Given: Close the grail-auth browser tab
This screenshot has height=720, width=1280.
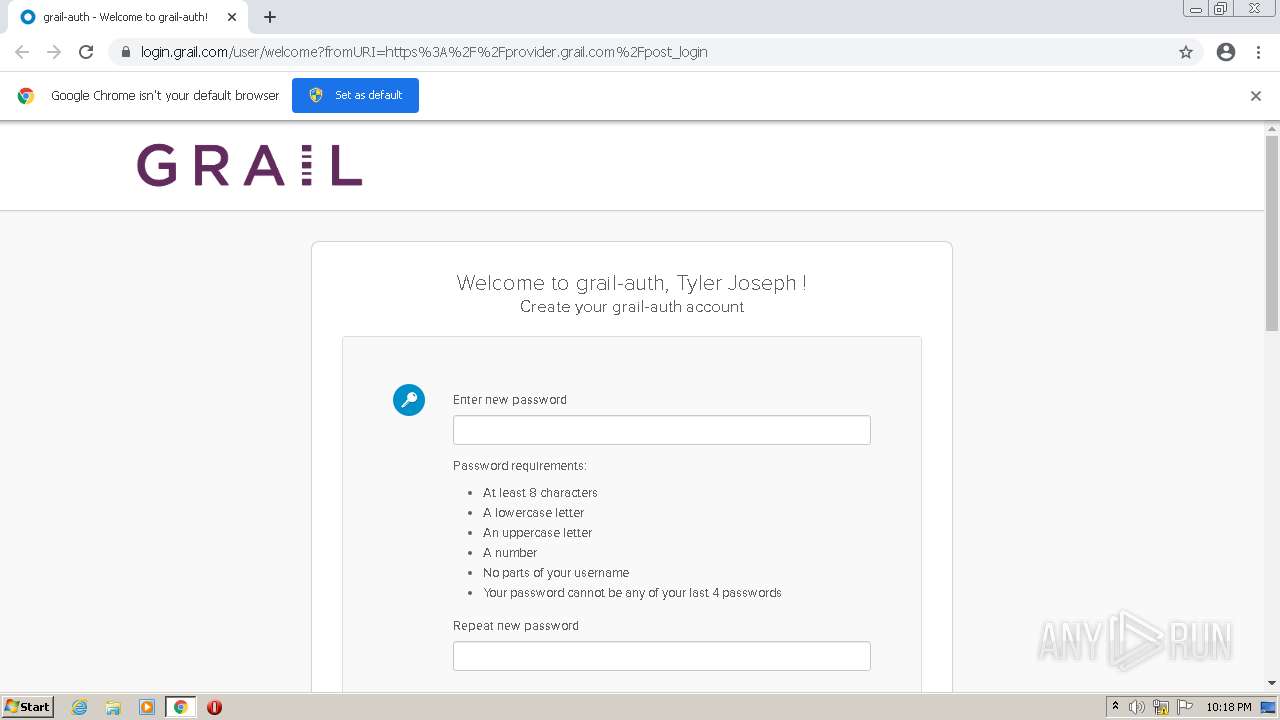Looking at the screenshot, I should (232, 17).
